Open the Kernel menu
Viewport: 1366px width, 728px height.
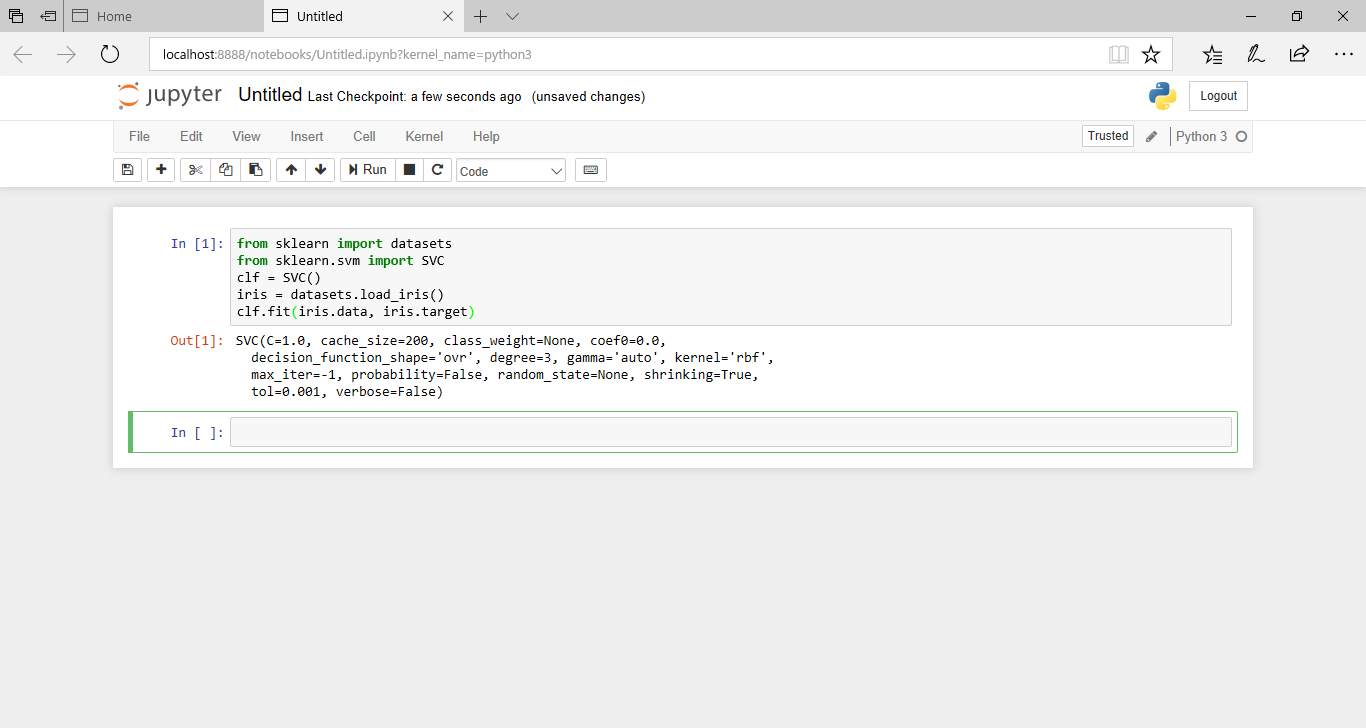pos(423,136)
